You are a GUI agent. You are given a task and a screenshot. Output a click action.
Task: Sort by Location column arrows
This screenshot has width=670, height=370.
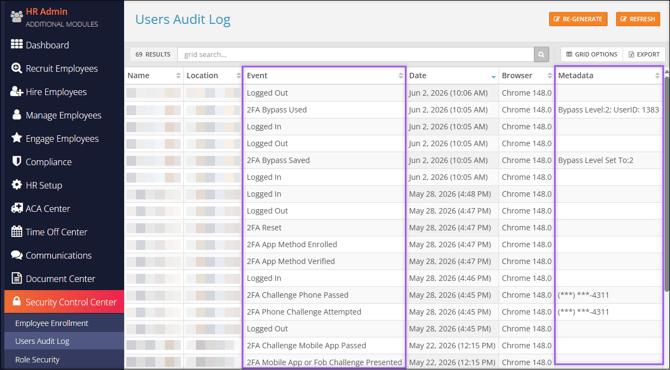238,76
